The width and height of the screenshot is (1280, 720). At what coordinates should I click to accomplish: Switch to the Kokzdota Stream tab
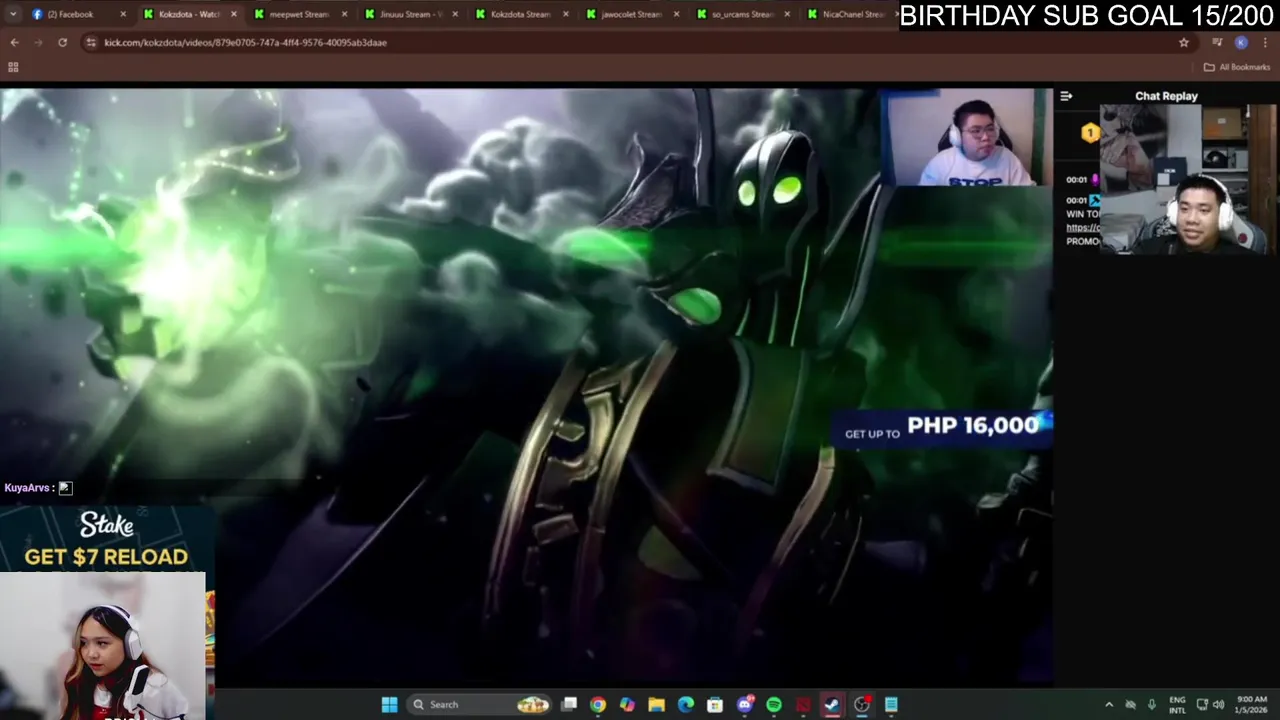520,14
